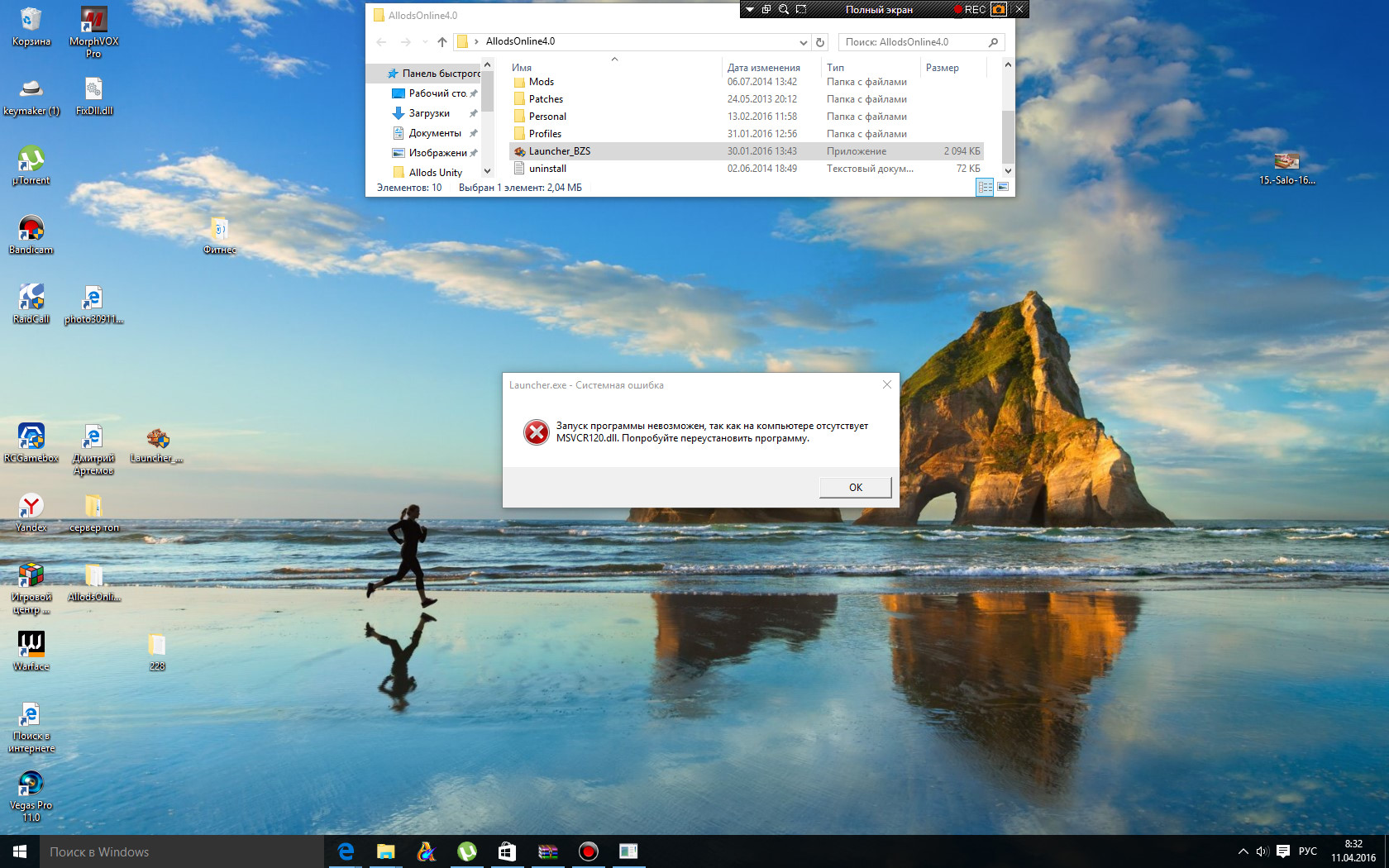Open the Bandicam mode dropdown arrow

tap(749, 10)
